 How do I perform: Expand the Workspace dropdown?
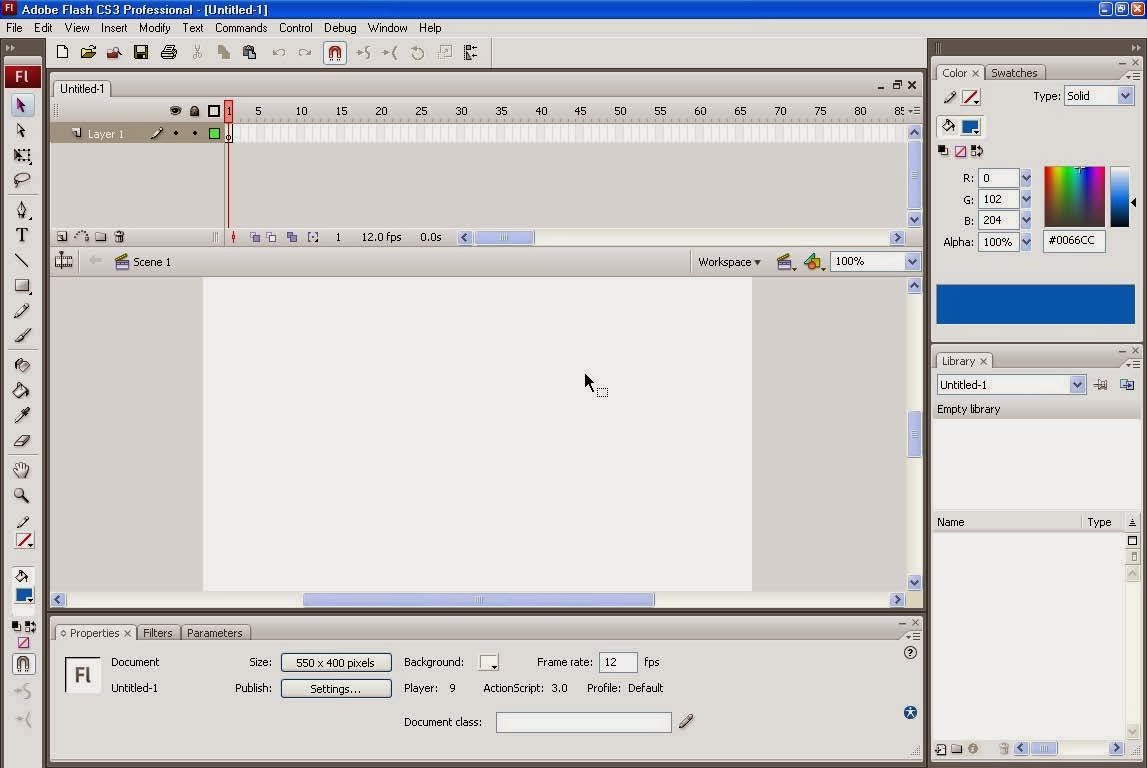coord(729,261)
